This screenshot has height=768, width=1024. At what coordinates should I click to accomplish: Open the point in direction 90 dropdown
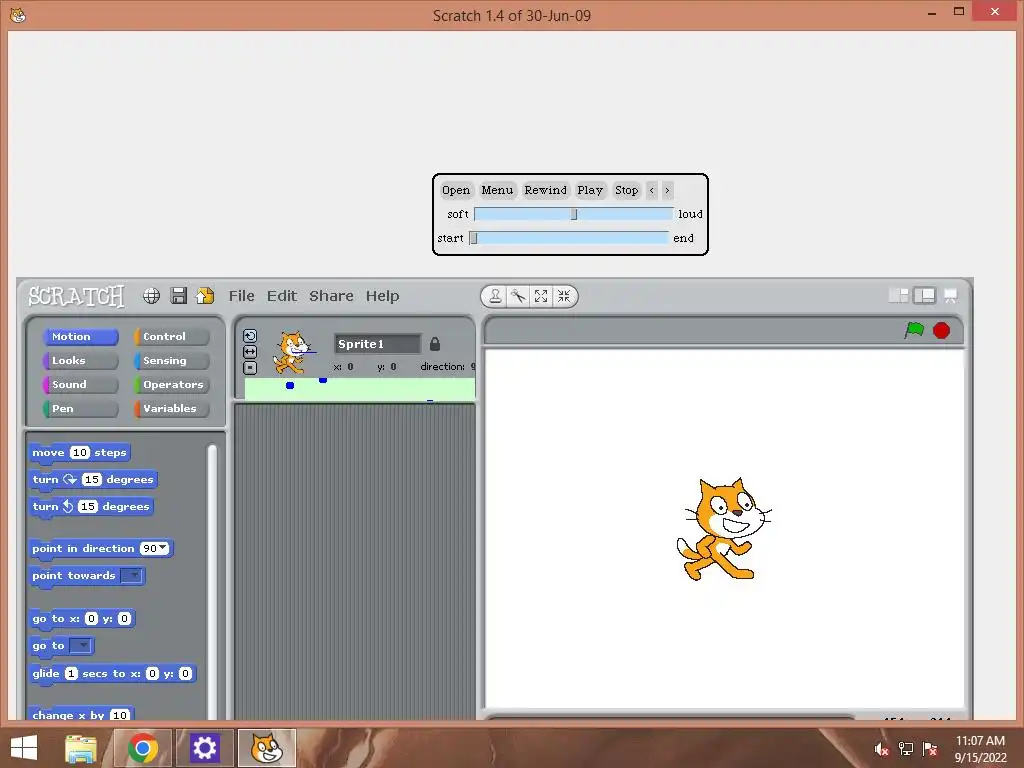click(163, 548)
